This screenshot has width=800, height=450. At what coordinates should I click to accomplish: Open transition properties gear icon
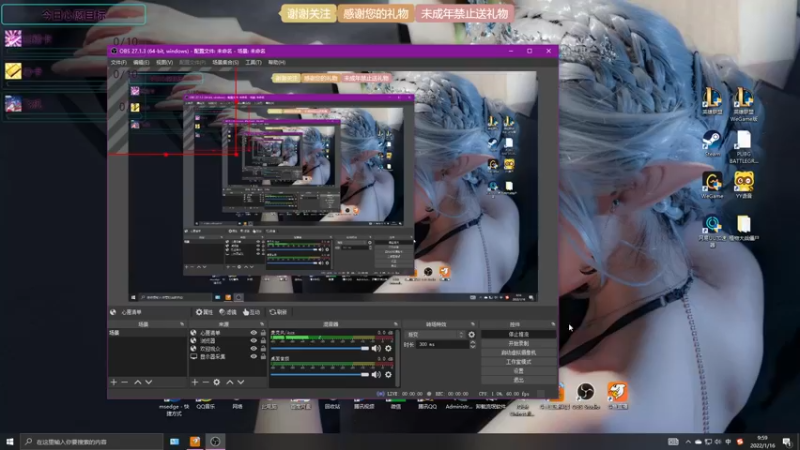point(471,335)
